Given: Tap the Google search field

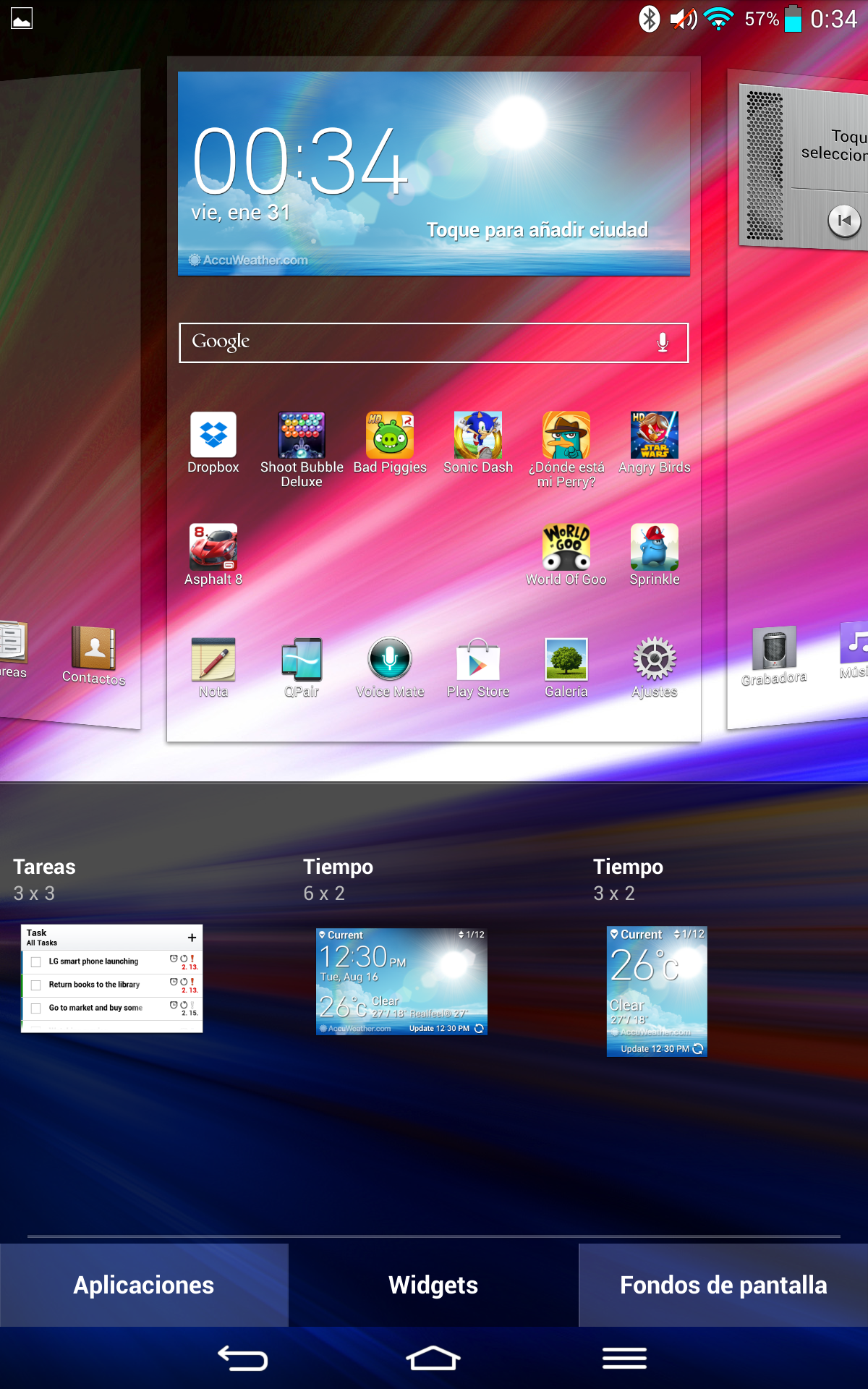Looking at the screenshot, I should pos(434,342).
